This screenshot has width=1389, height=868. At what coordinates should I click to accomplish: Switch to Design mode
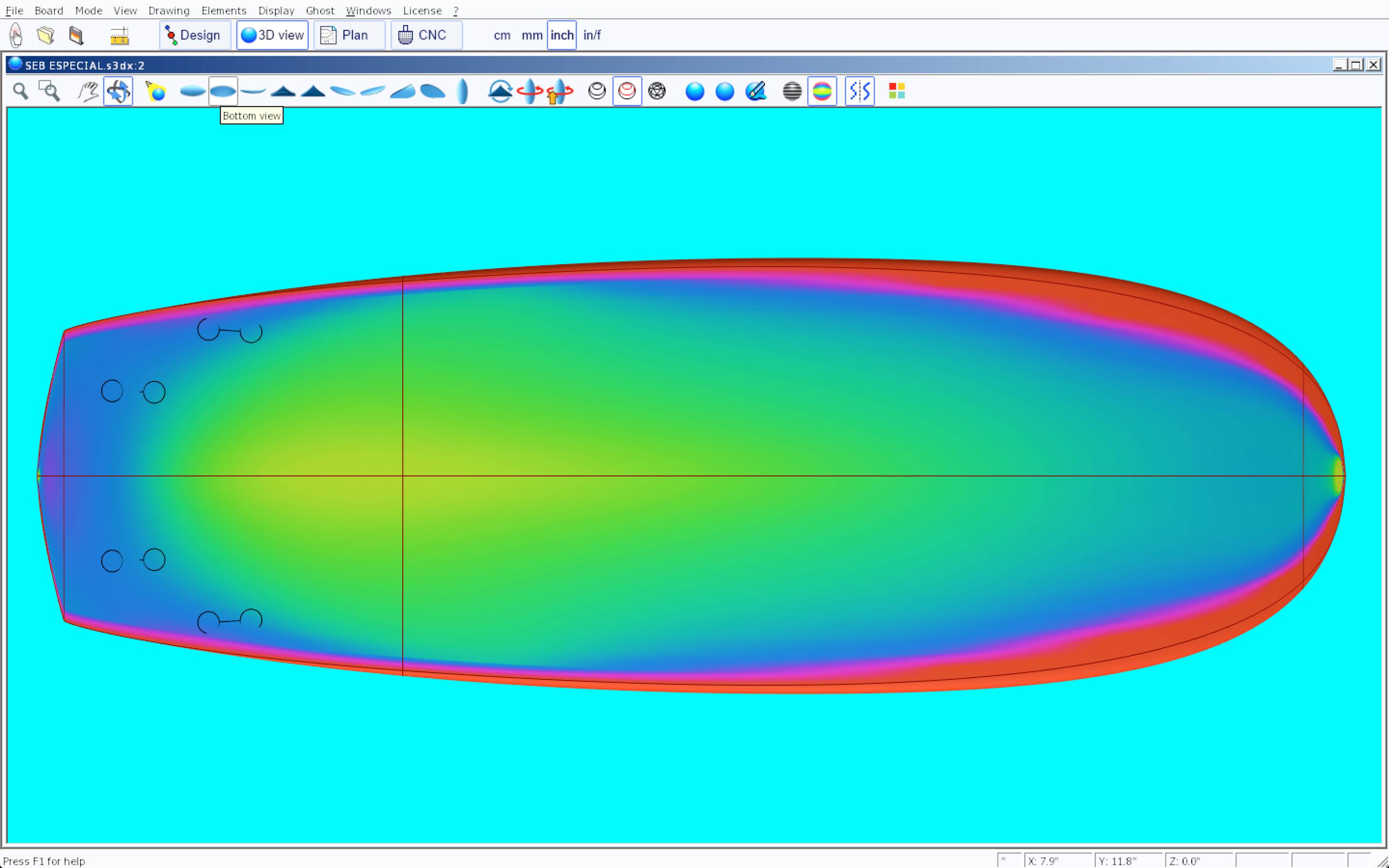pyautogui.click(x=194, y=35)
